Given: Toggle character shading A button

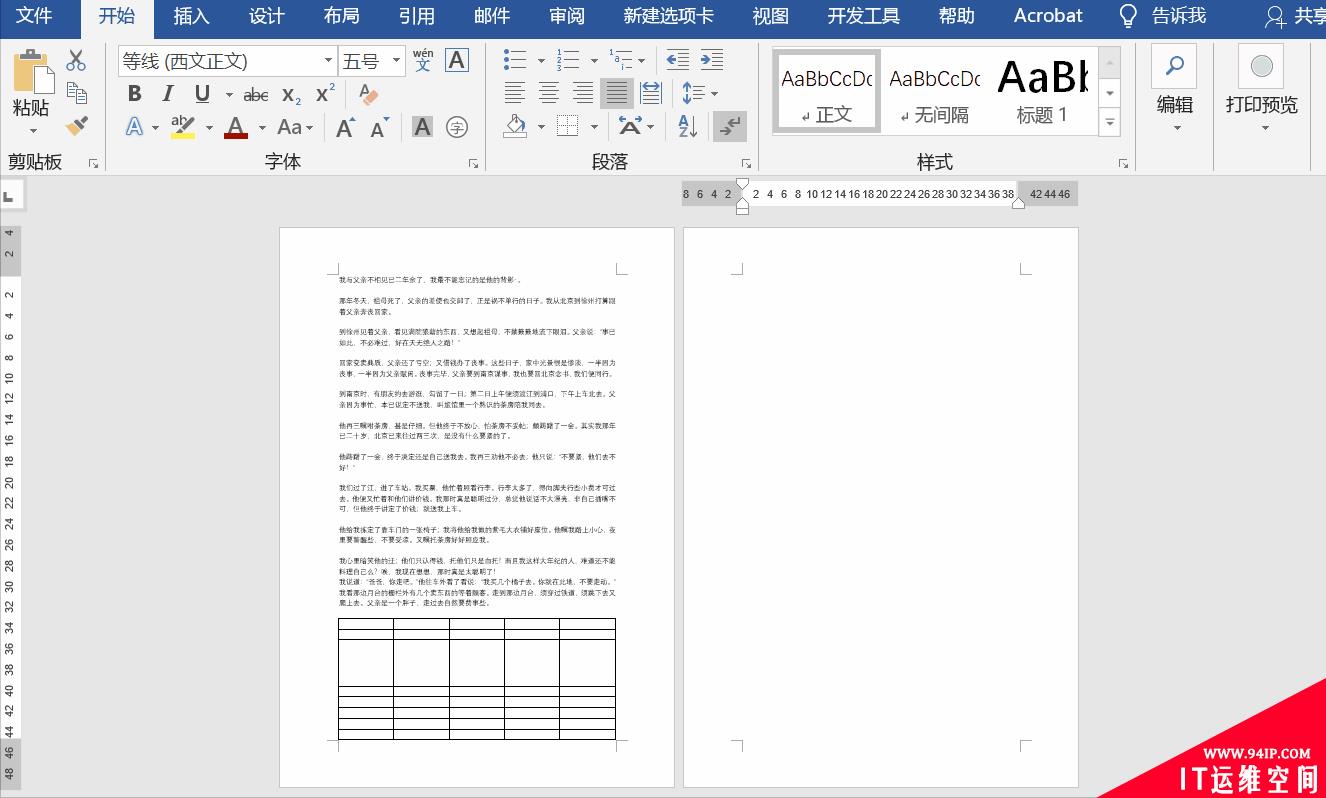Looking at the screenshot, I should pos(422,127).
